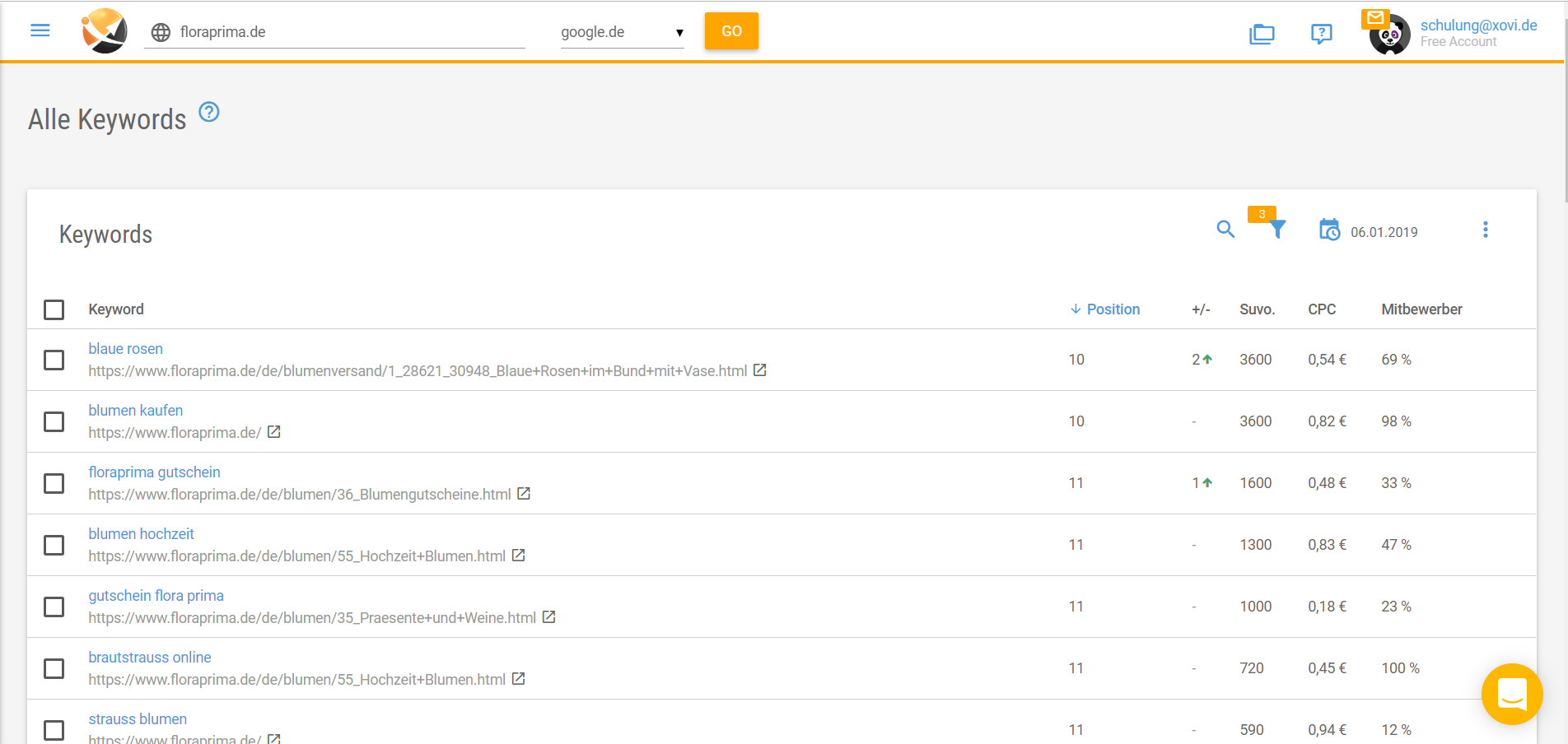The image size is (1568, 744).
Task: Open the help chat bubble icon
Action: (1321, 34)
